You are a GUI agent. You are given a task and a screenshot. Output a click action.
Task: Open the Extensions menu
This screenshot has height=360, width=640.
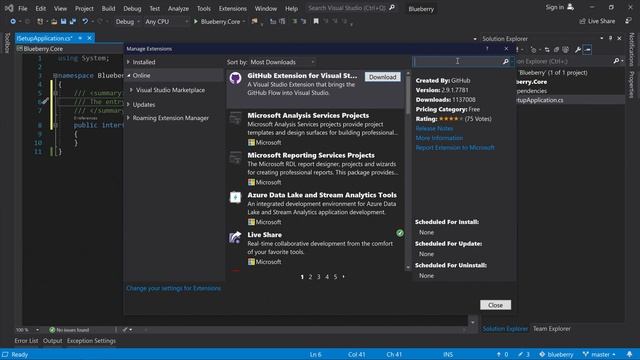click(x=232, y=8)
